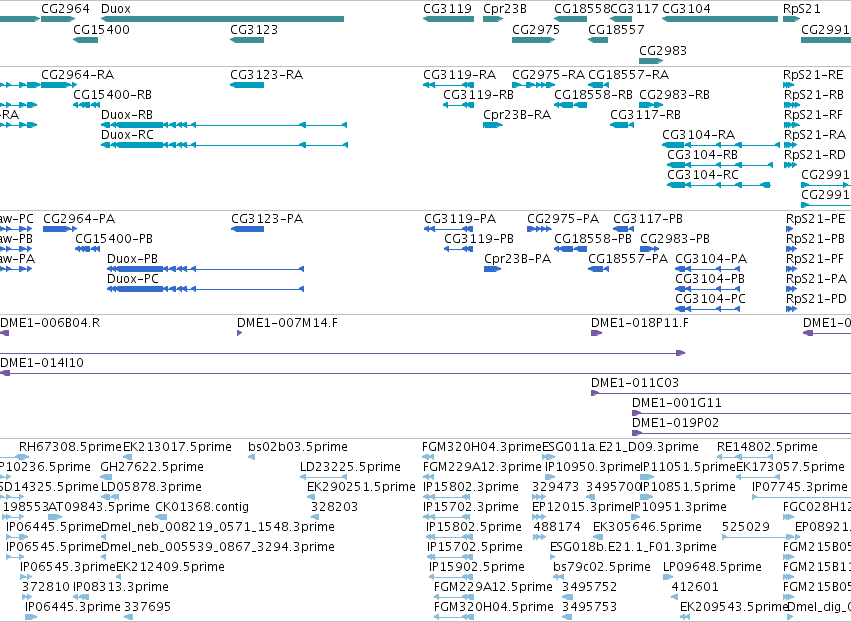Select transcript CG3119-RA

(x=448, y=85)
